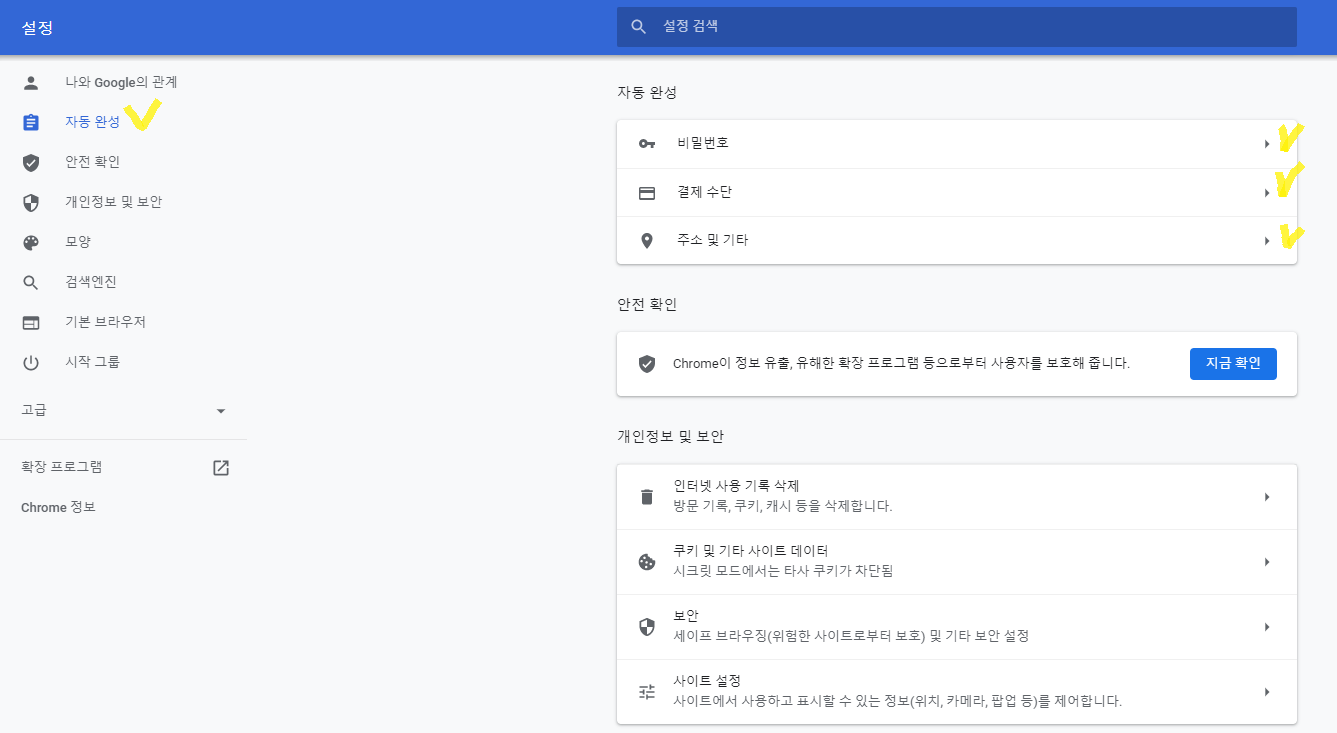Open the Chrome 정보 page link

coord(58,508)
